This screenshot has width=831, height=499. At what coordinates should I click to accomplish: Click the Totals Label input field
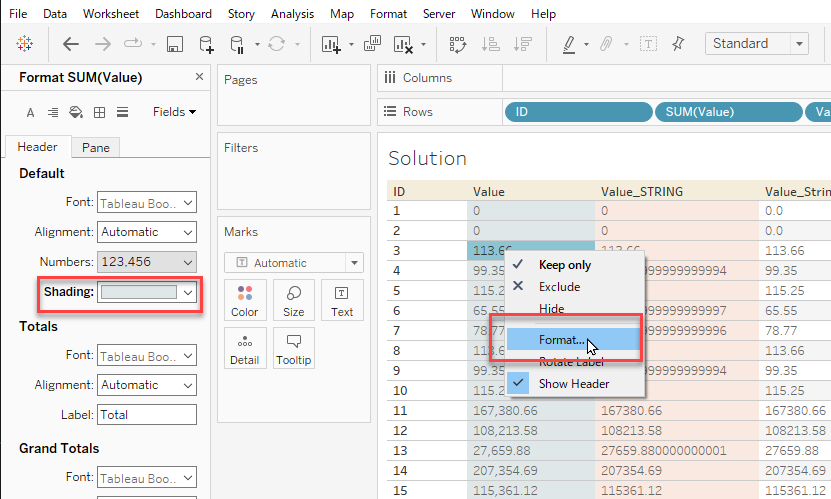click(147, 415)
